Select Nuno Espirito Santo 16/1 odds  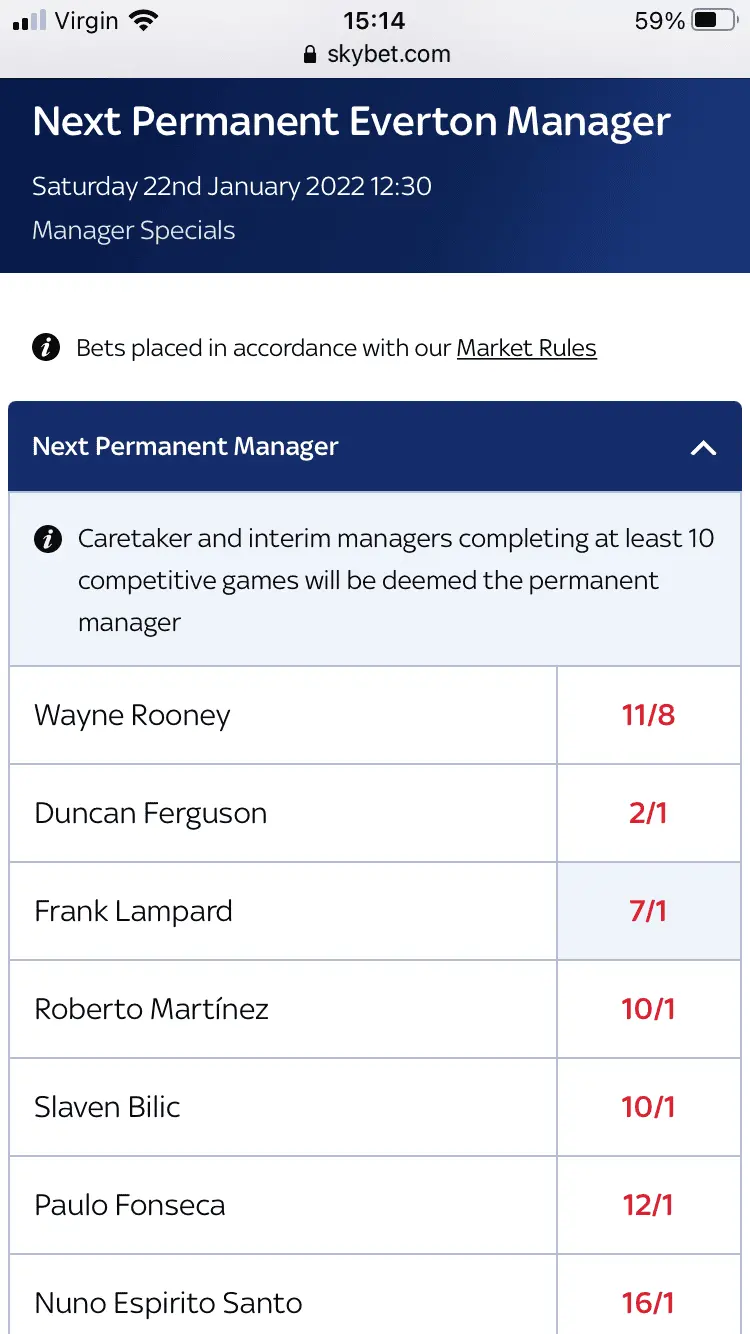[648, 1302]
